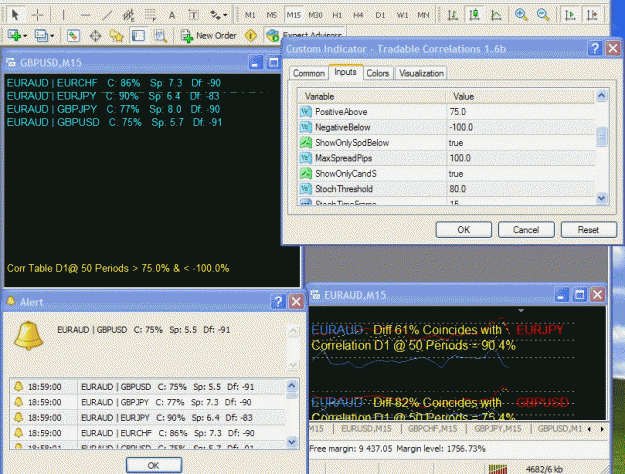The width and height of the screenshot is (625, 474).
Task: Open the Visualization tab
Action: 421,73
